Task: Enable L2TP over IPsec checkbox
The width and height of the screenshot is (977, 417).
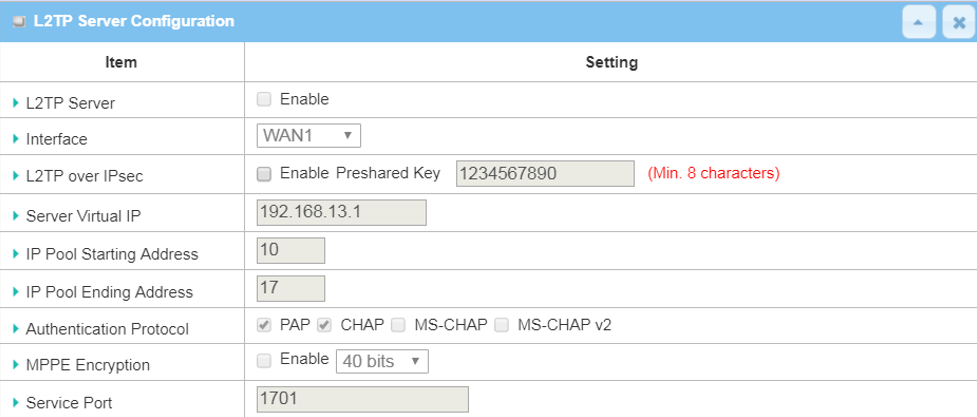Action: [x=264, y=174]
